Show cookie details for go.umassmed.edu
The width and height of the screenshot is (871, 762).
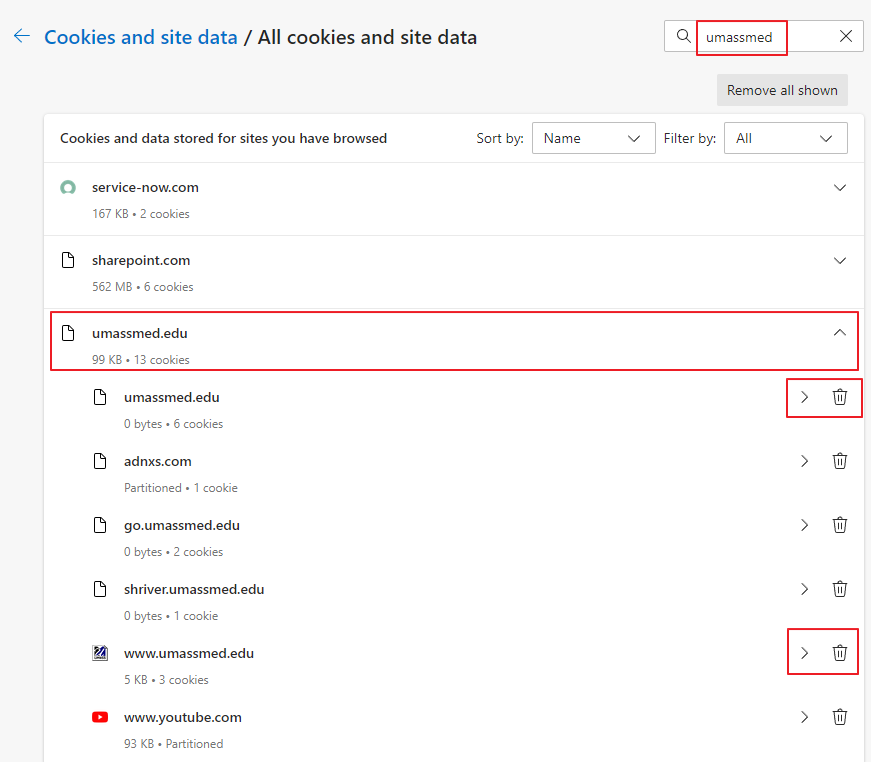coord(804,525)
